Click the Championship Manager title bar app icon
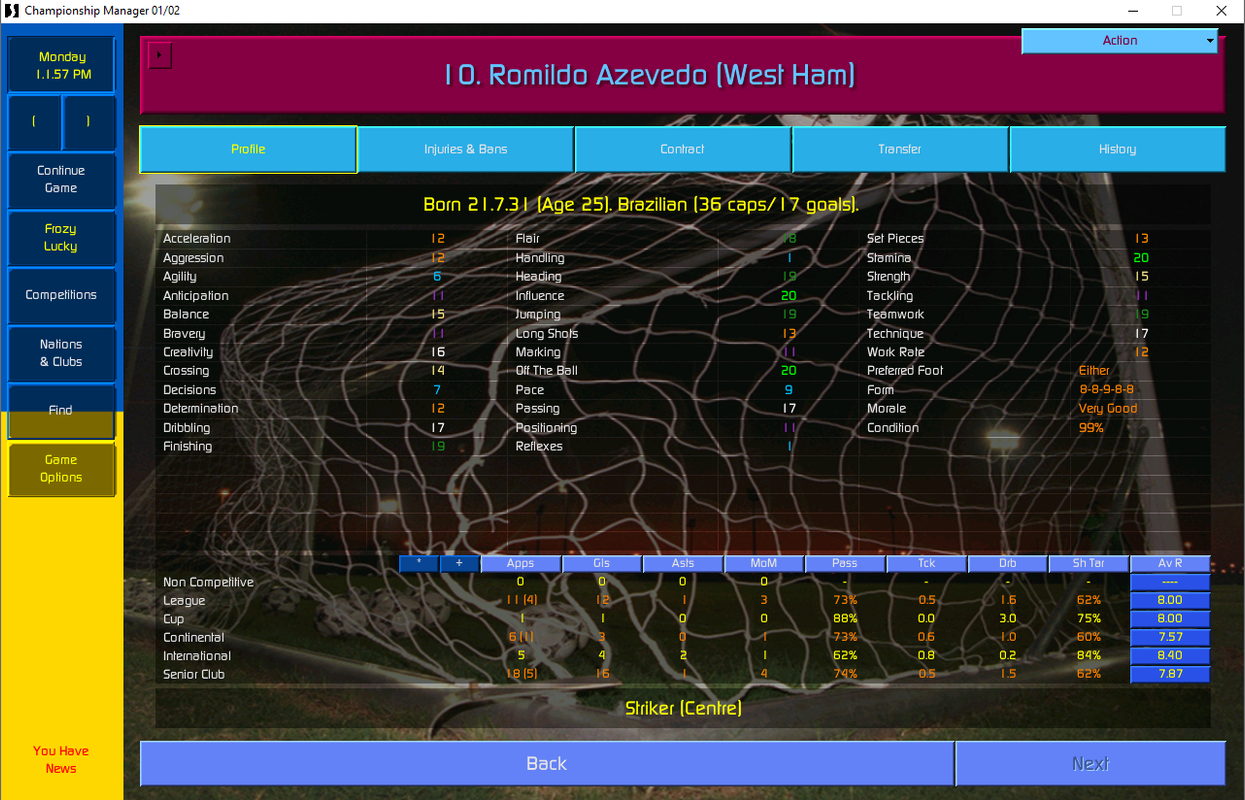Image resolution: width=1245 pixels, height=800 pixels. click(12, 11)
